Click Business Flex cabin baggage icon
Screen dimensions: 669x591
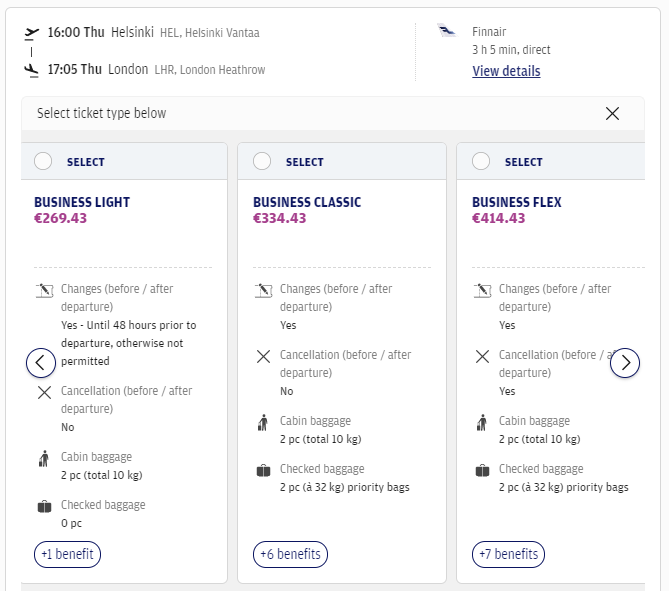click(482, 423)
